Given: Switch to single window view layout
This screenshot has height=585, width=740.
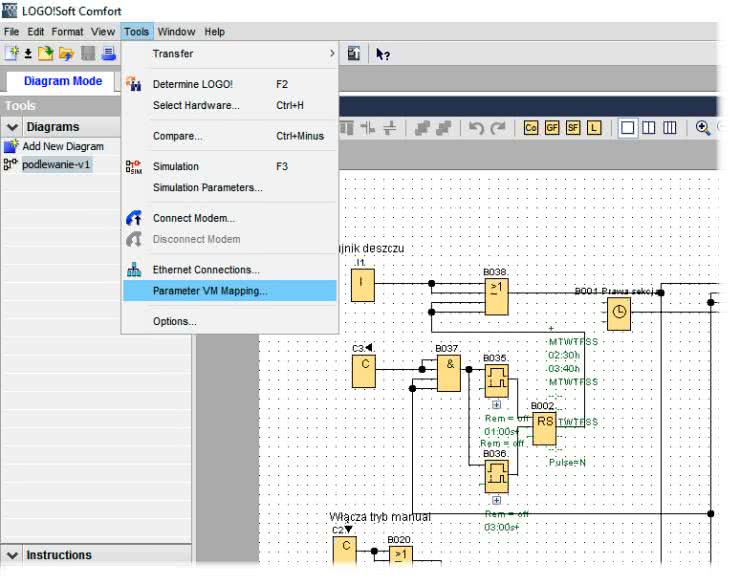Looking at the screenshot, I should point(627,128).
